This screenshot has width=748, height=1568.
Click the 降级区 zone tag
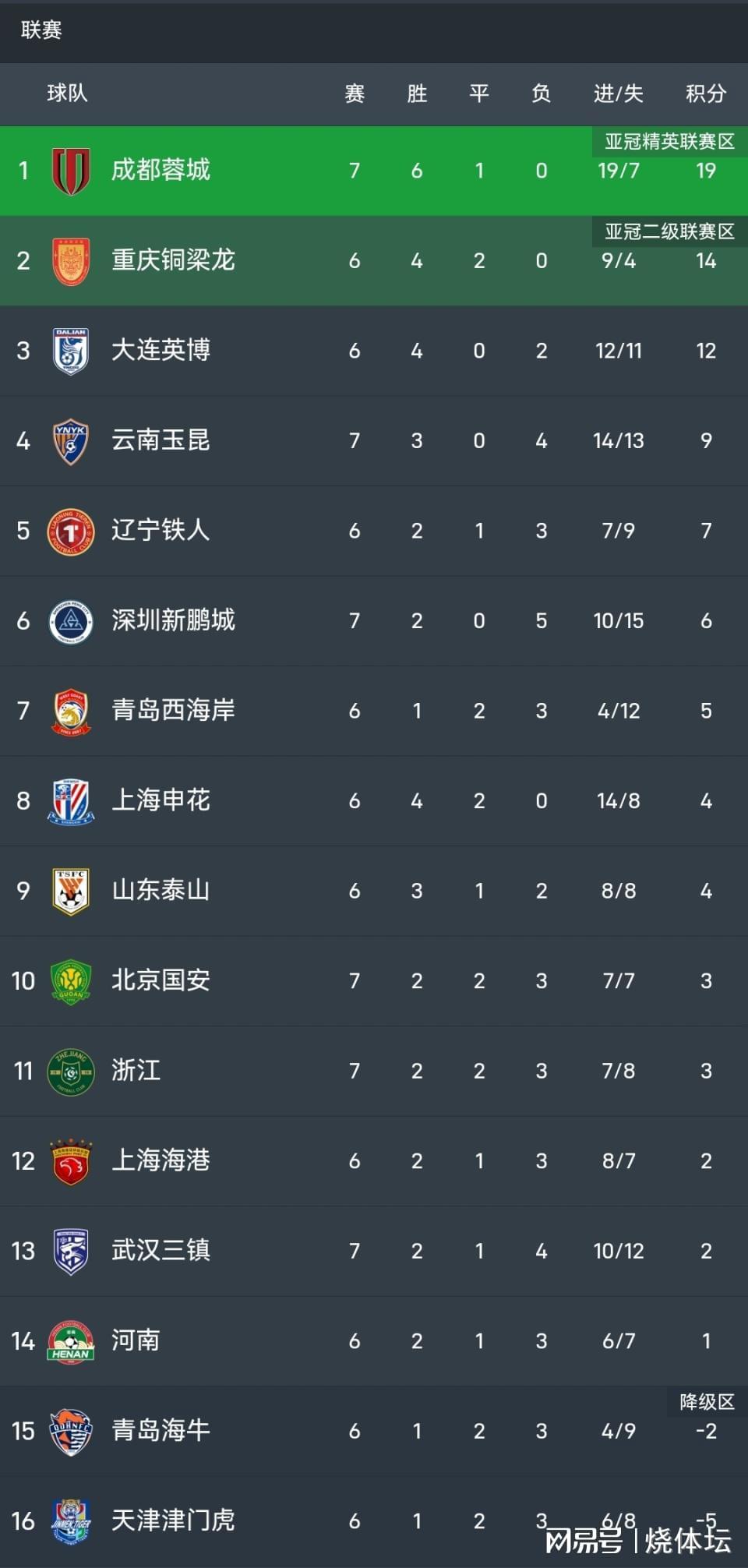707,1402
